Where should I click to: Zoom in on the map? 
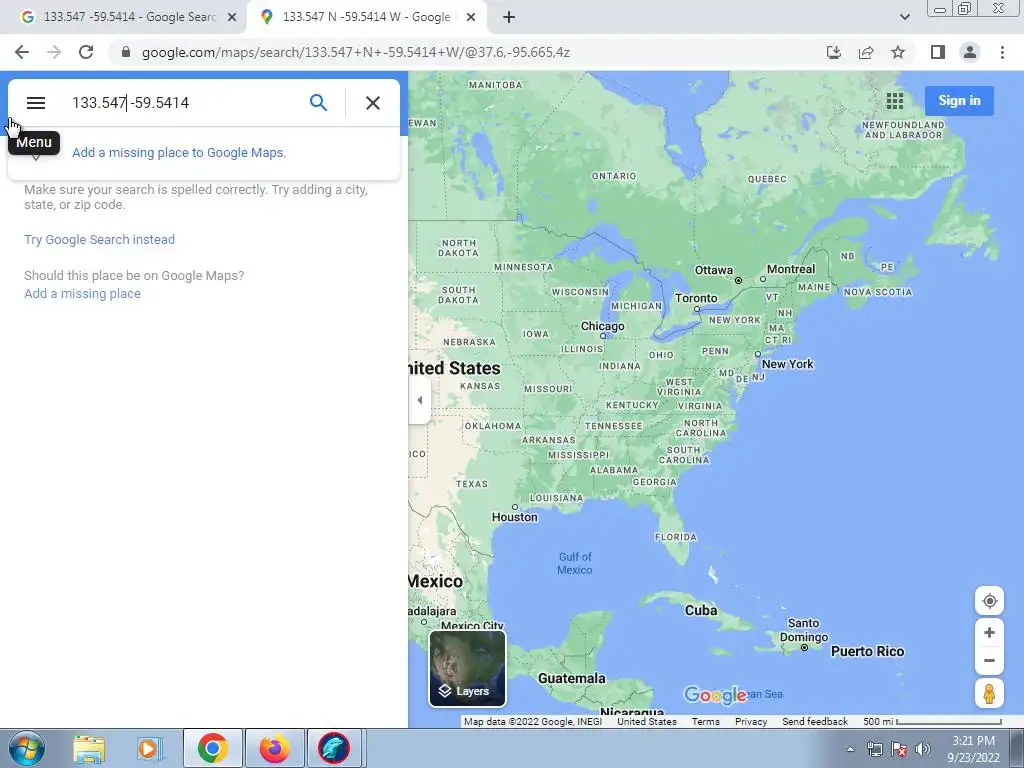click(989, 632)
